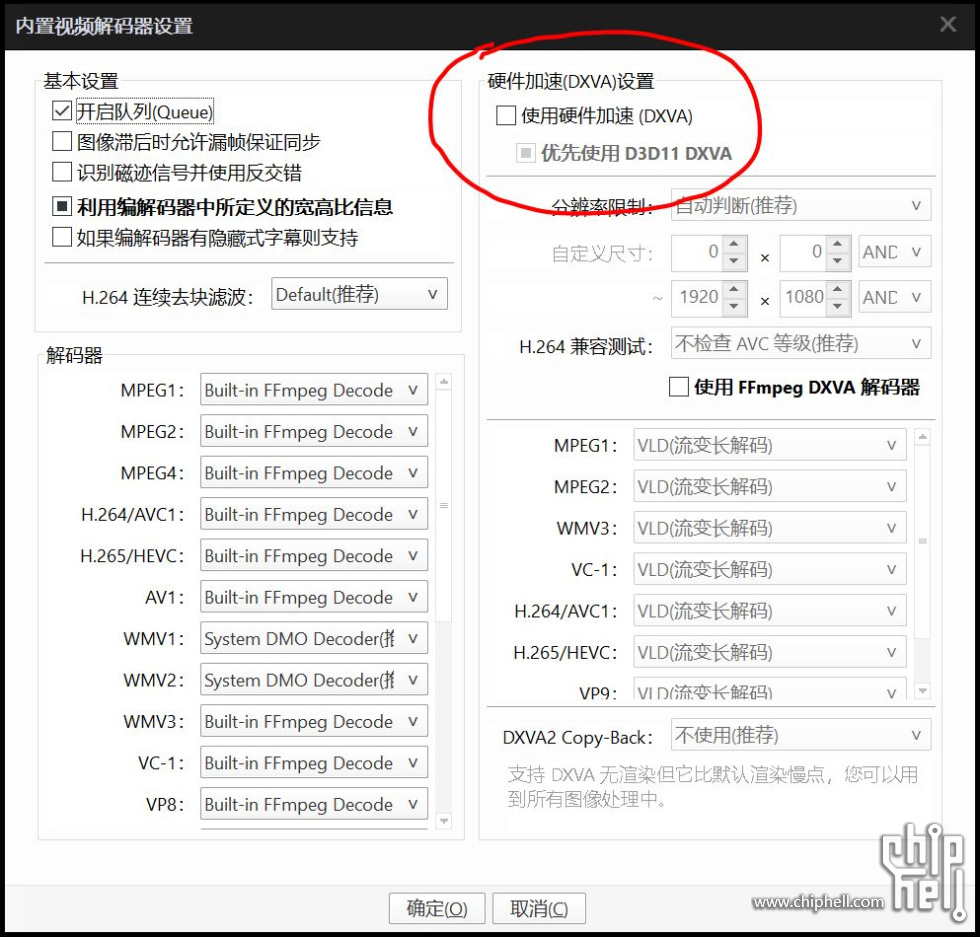Toggle 优先使用 D3D11 DXVA checkbox

coord(526,153)
